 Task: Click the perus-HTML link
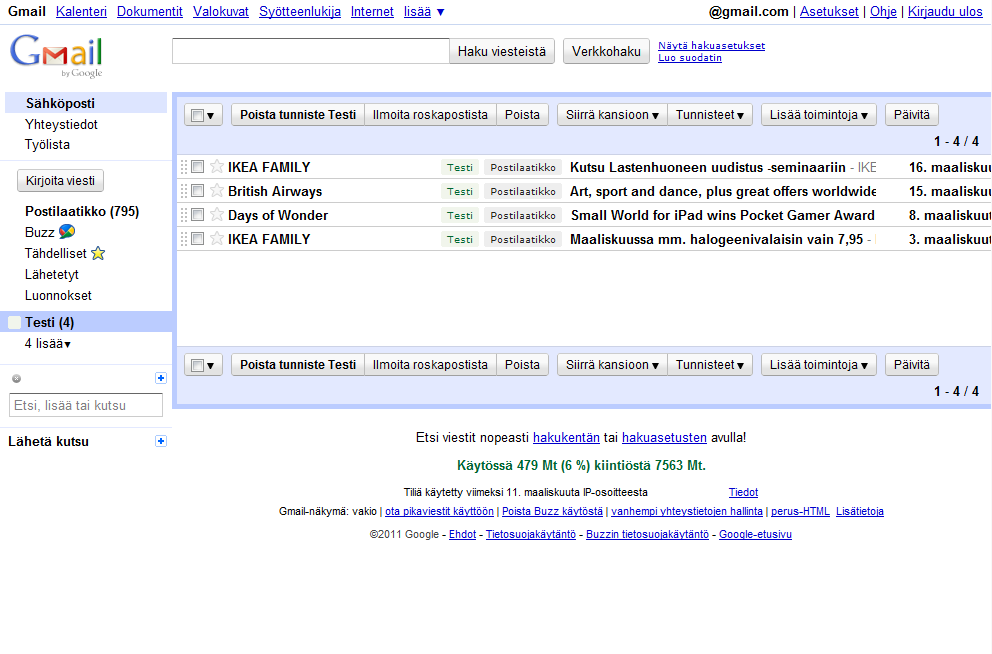point(800,511)
